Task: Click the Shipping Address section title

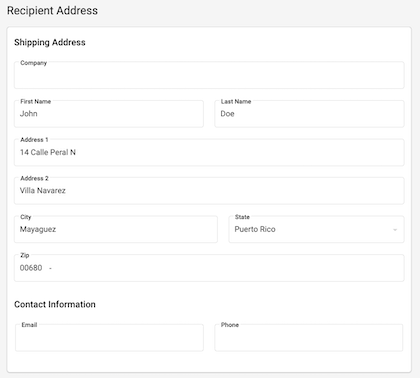Action: point(50,42)
